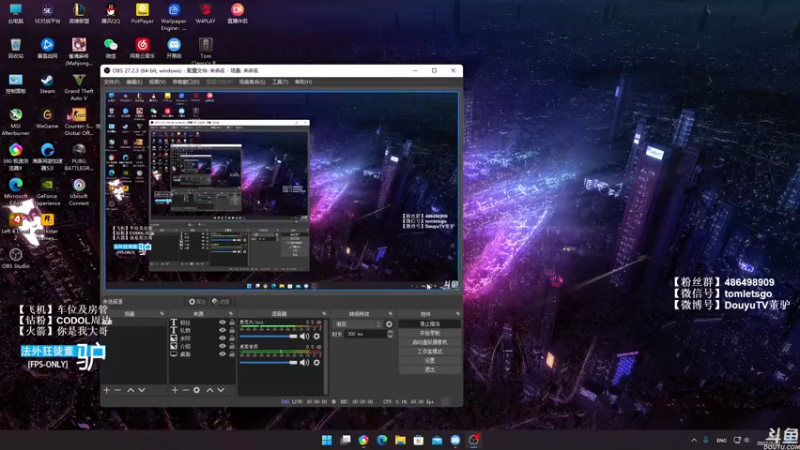Open PUBG BATTLEGROUNDS desktop icon
The width and height of the screenshot is (800, 450).
click(x=79, y=157)
